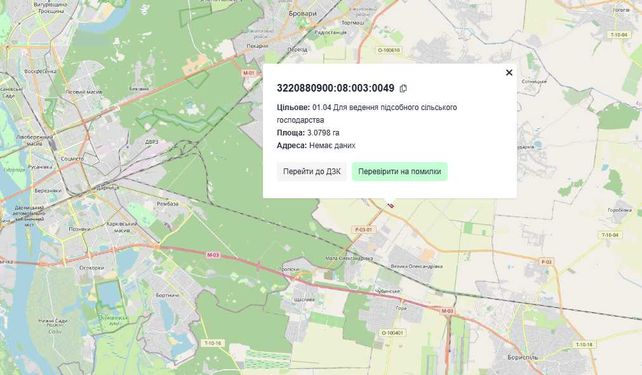Click the Цільове purpose description text
The image size is (642, 375).
point(367,113)
